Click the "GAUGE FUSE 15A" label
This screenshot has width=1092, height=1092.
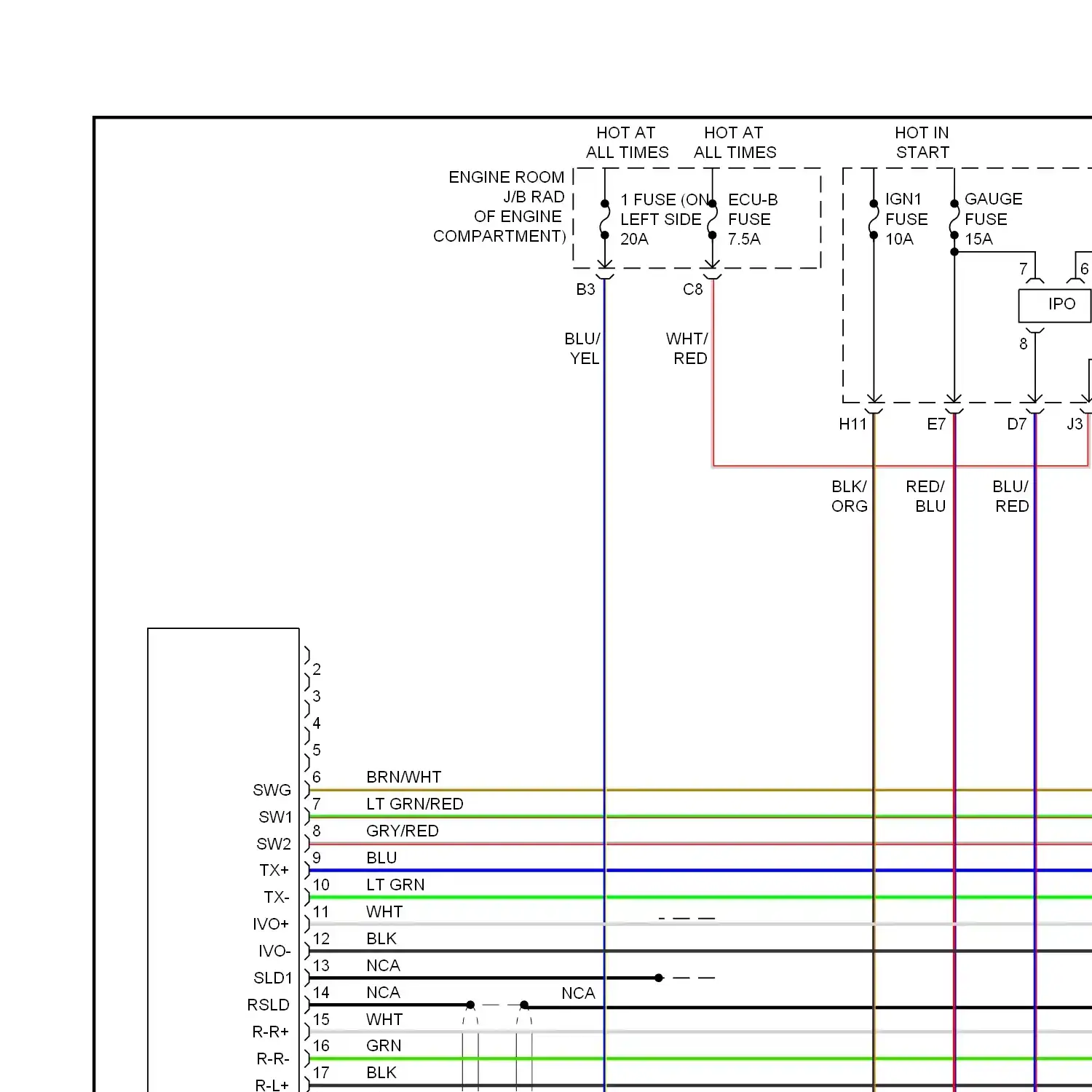click(993, 219)
